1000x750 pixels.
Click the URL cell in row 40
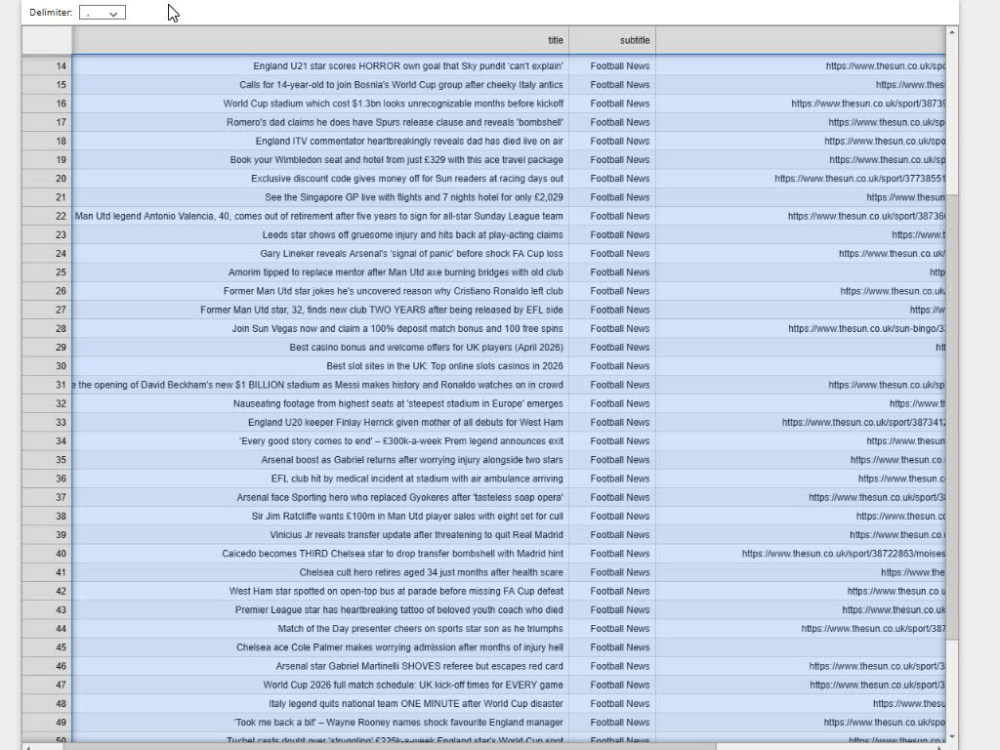[x=800, y=554]
